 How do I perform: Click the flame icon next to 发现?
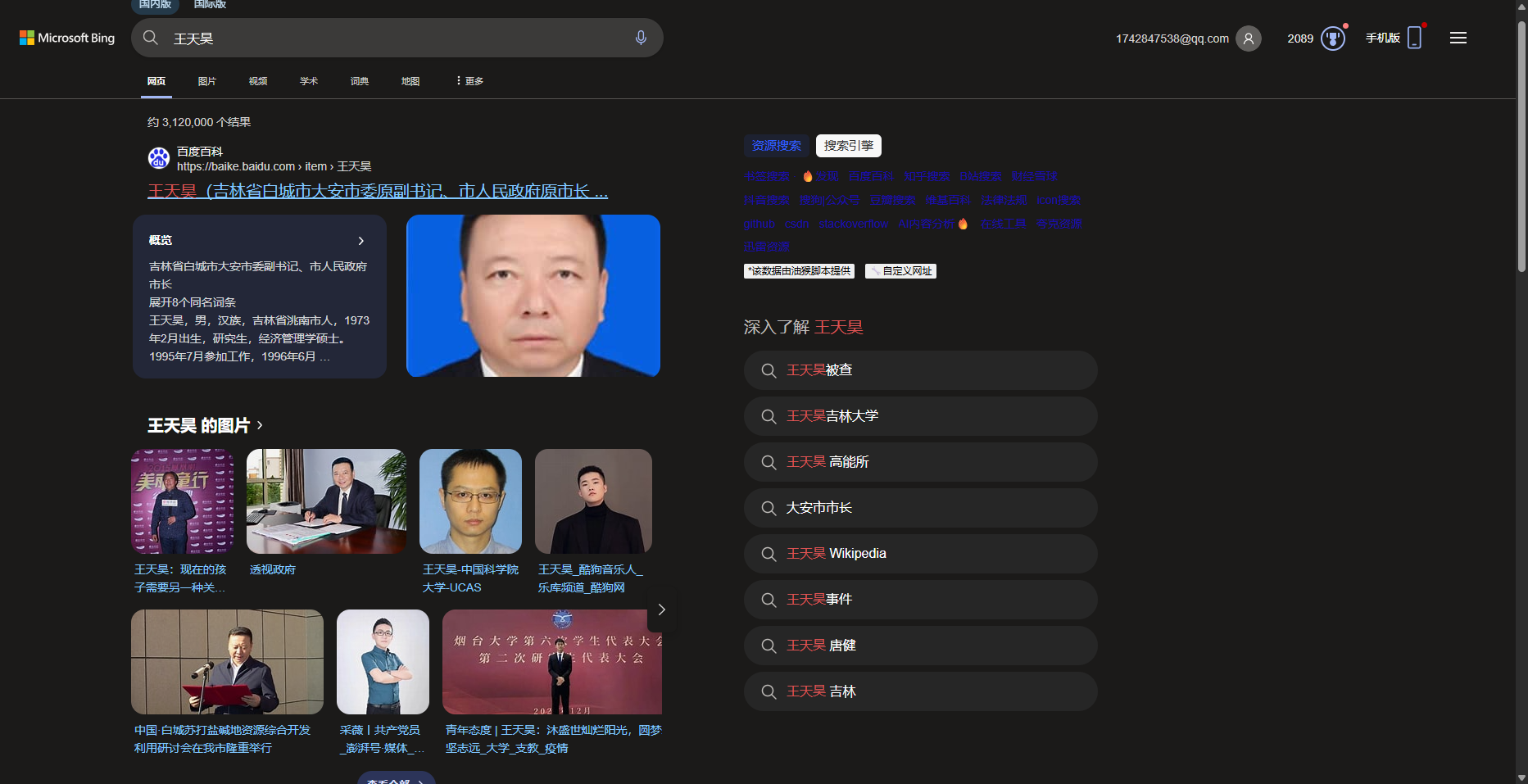pos(808,176)
